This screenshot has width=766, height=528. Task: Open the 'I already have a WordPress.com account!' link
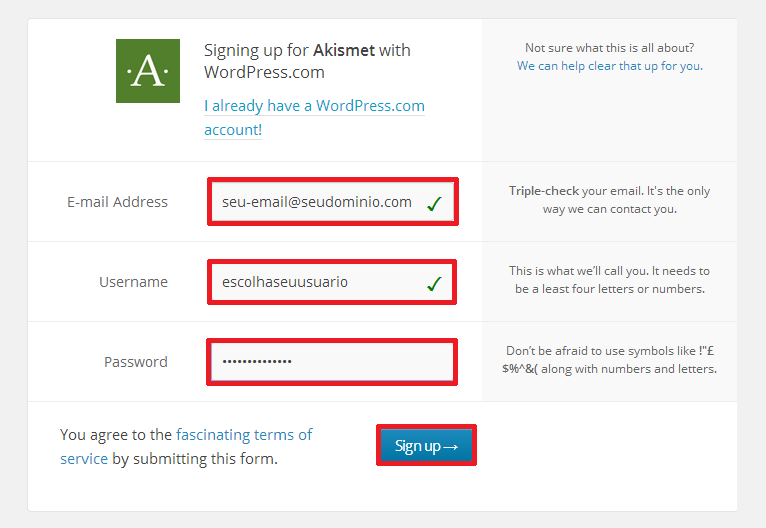click(x=314, y=118)
